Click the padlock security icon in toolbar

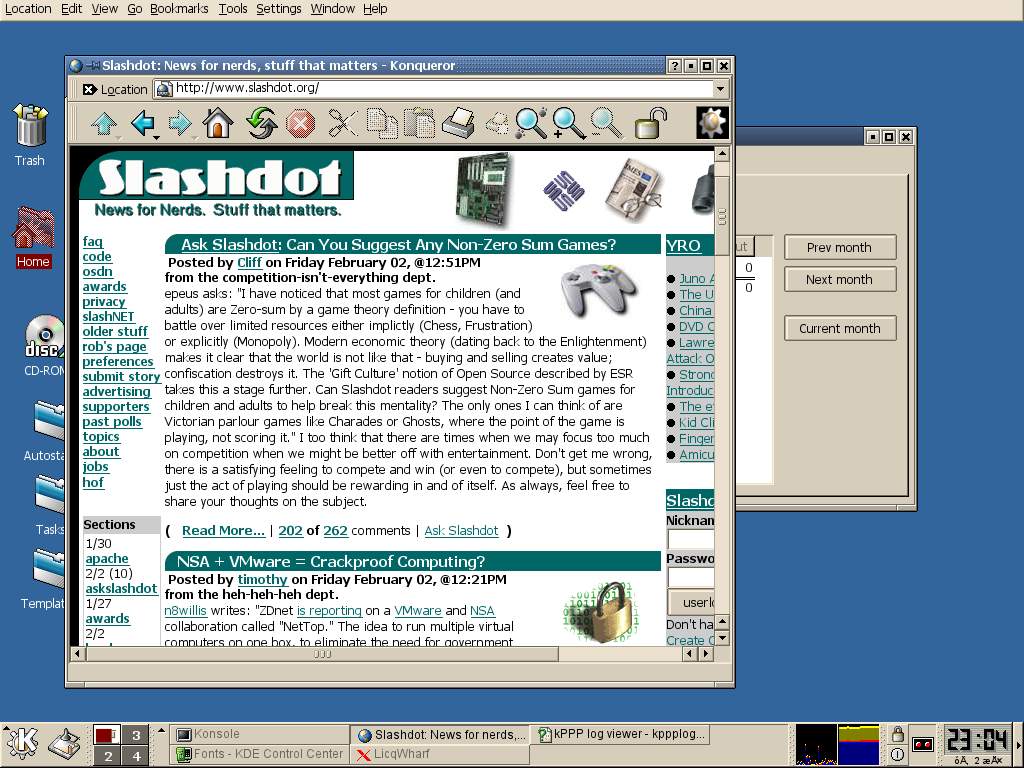click(650, 123)
